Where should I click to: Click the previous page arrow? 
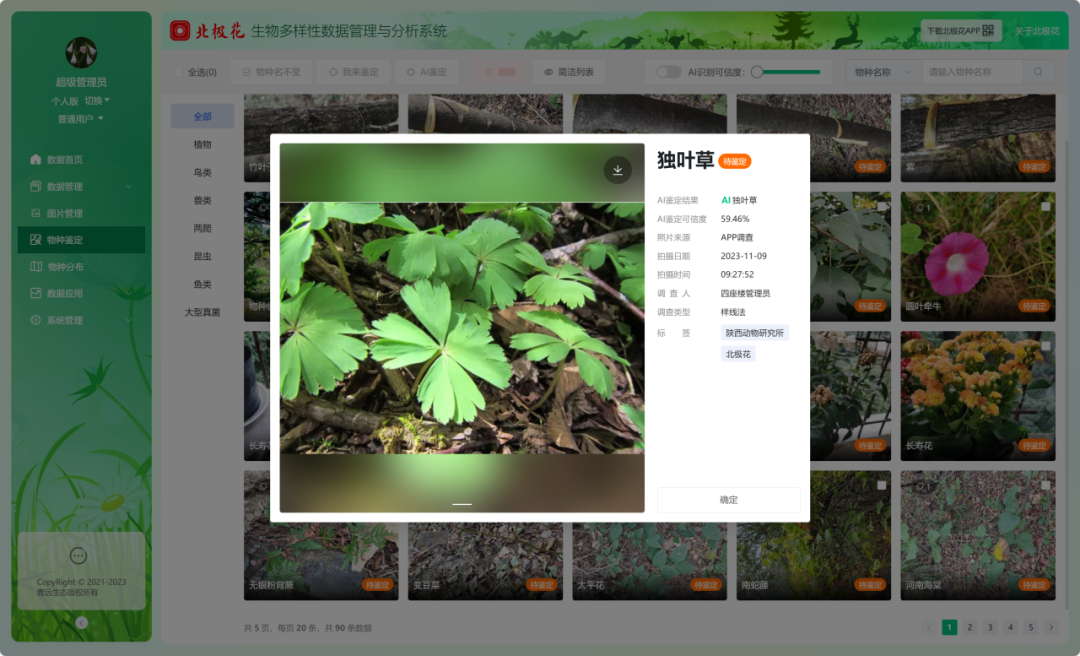[928, 627]
